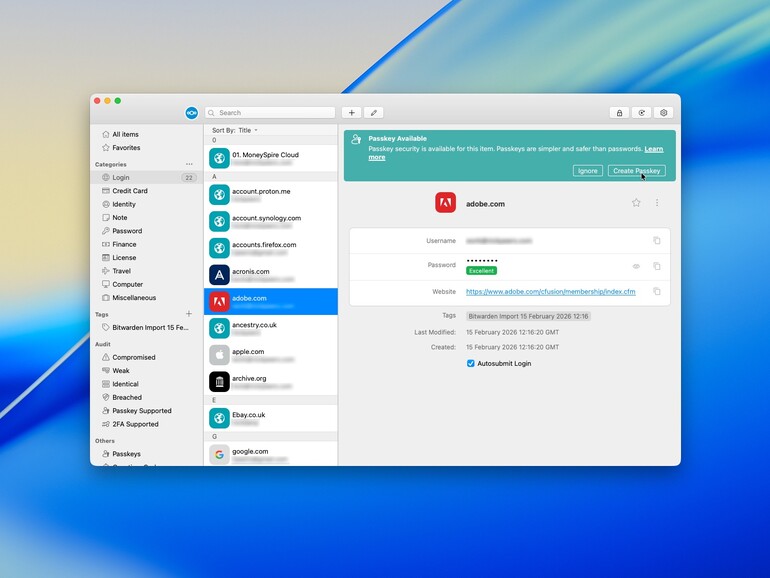
Task: Open the Breached audit list
Action: coord(146,397)
